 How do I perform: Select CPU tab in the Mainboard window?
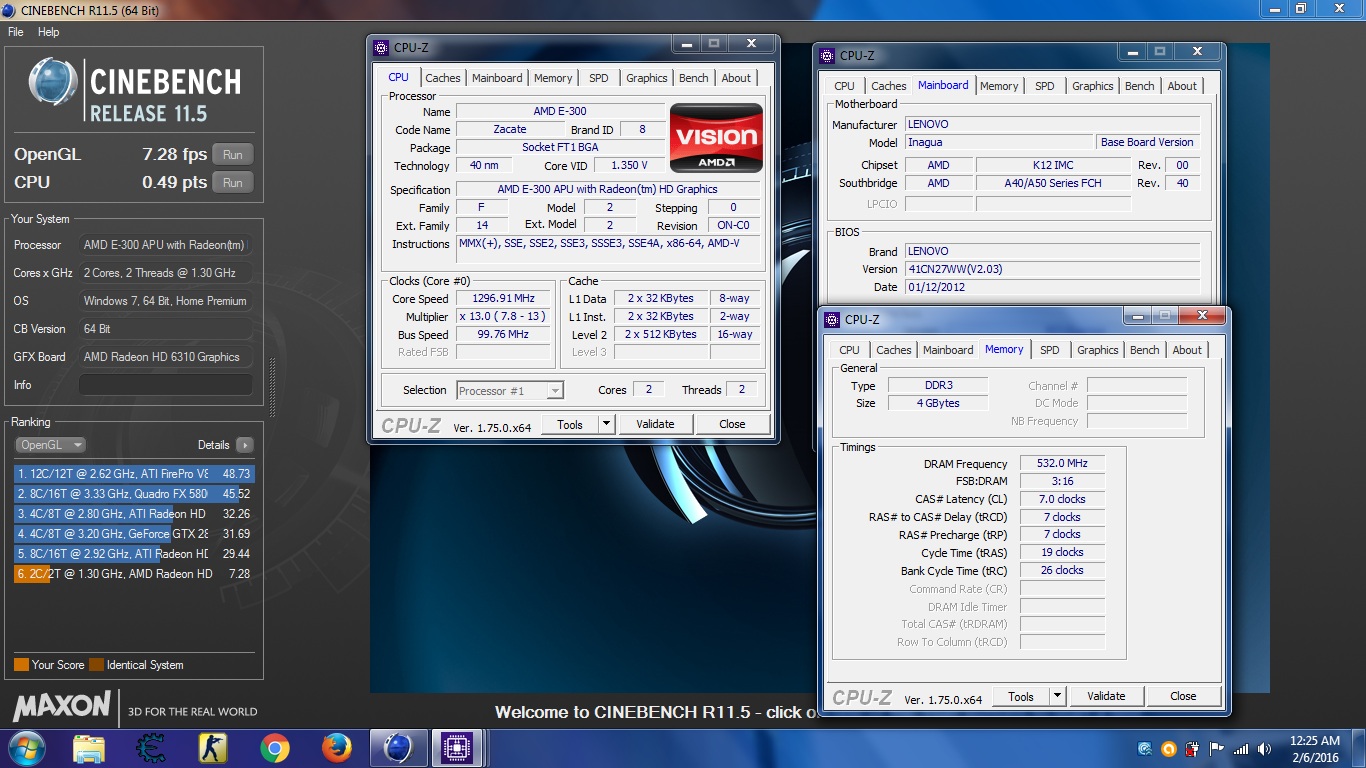click(x=845, y=86)
